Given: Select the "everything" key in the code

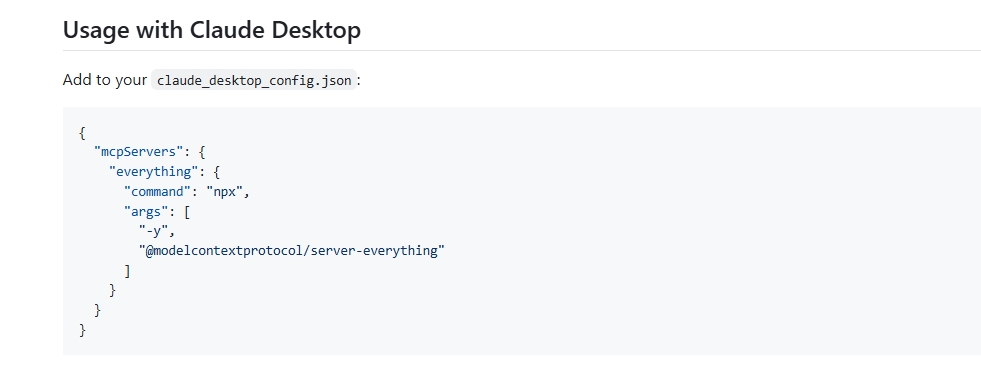Looking at the screenshot, I should tap(153, 171).
